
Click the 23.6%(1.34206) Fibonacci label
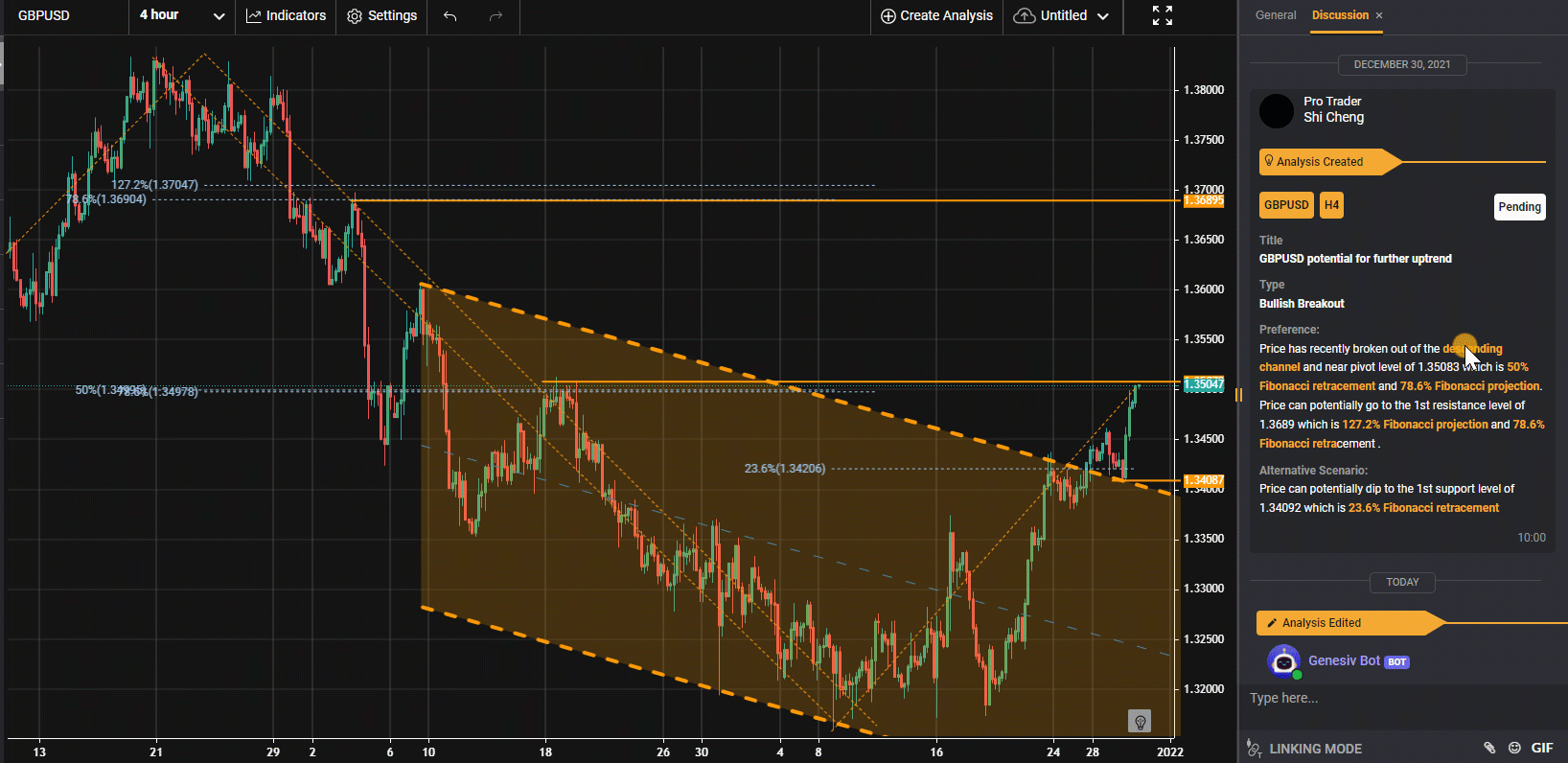785,469
